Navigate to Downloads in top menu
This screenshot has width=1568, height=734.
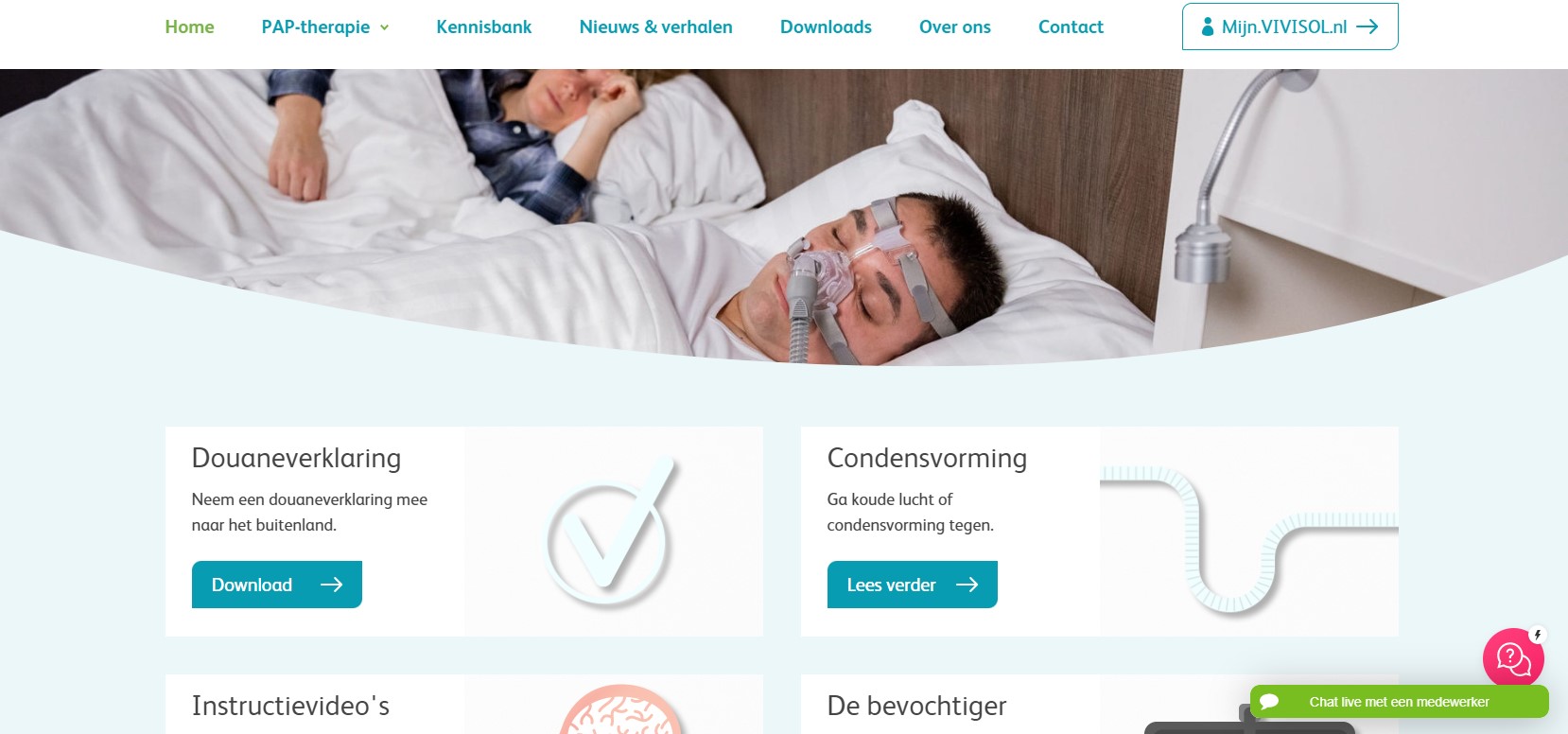tap(826, 26)
